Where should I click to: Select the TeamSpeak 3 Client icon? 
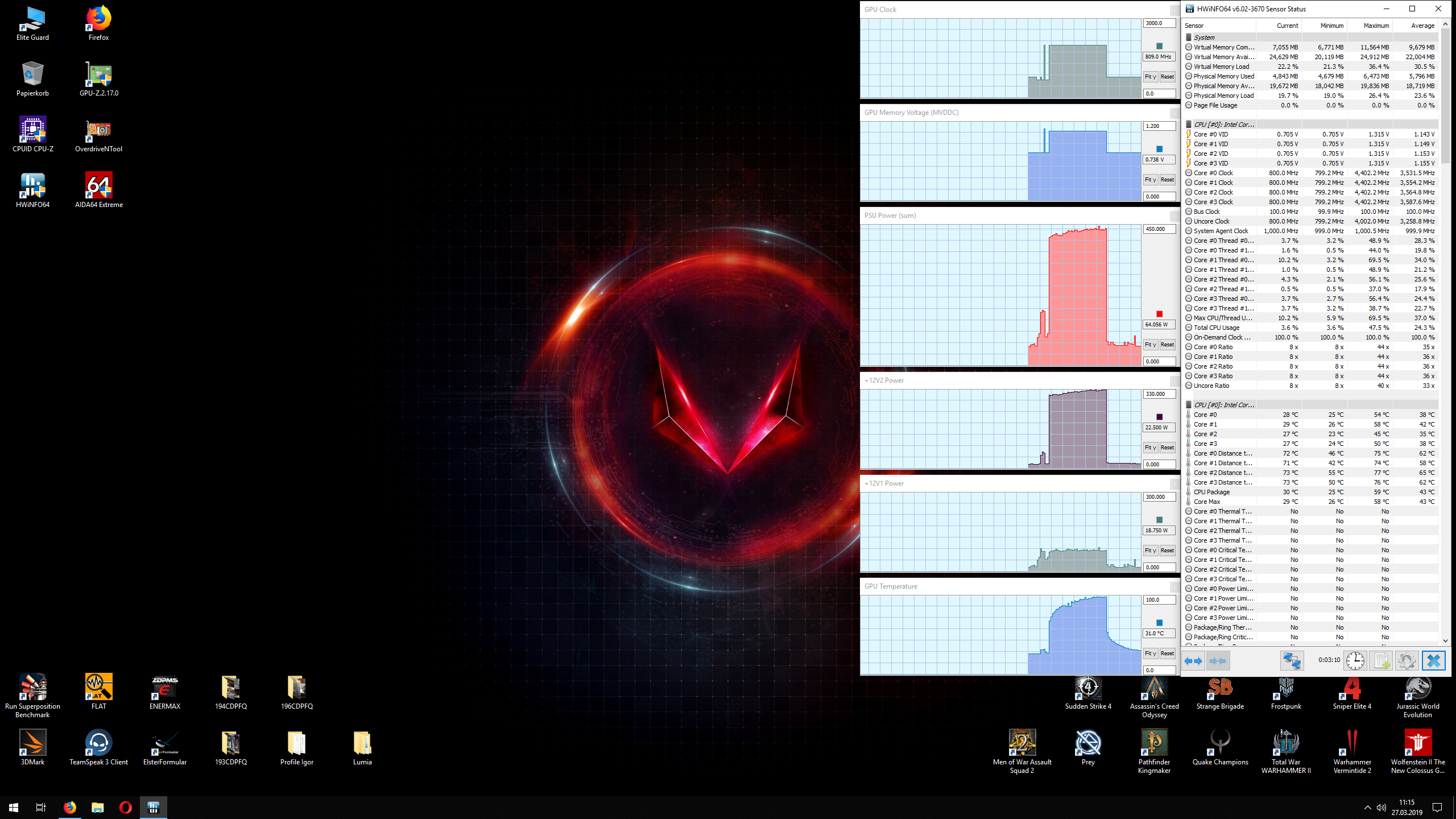(99, 748)
